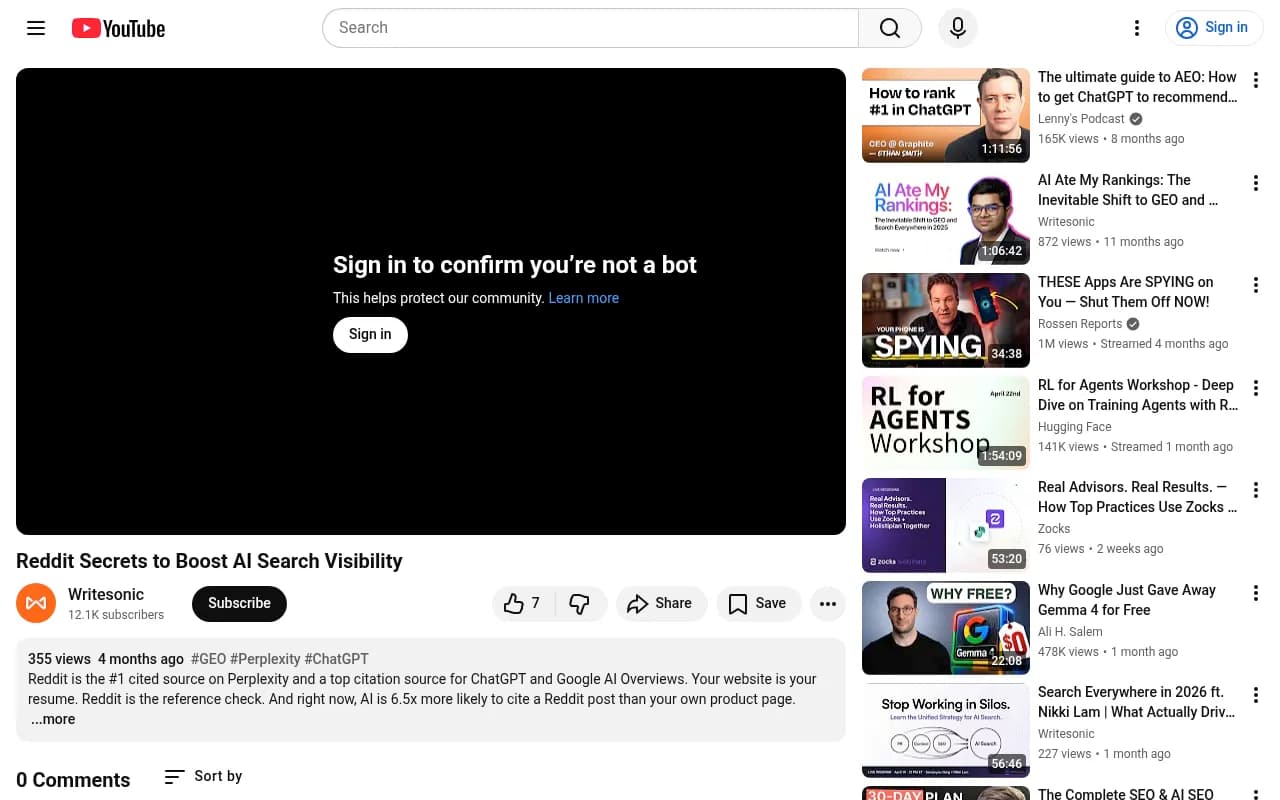Expand description with ...more
This screenshot has height=800, width=1280.
(53, 719)
